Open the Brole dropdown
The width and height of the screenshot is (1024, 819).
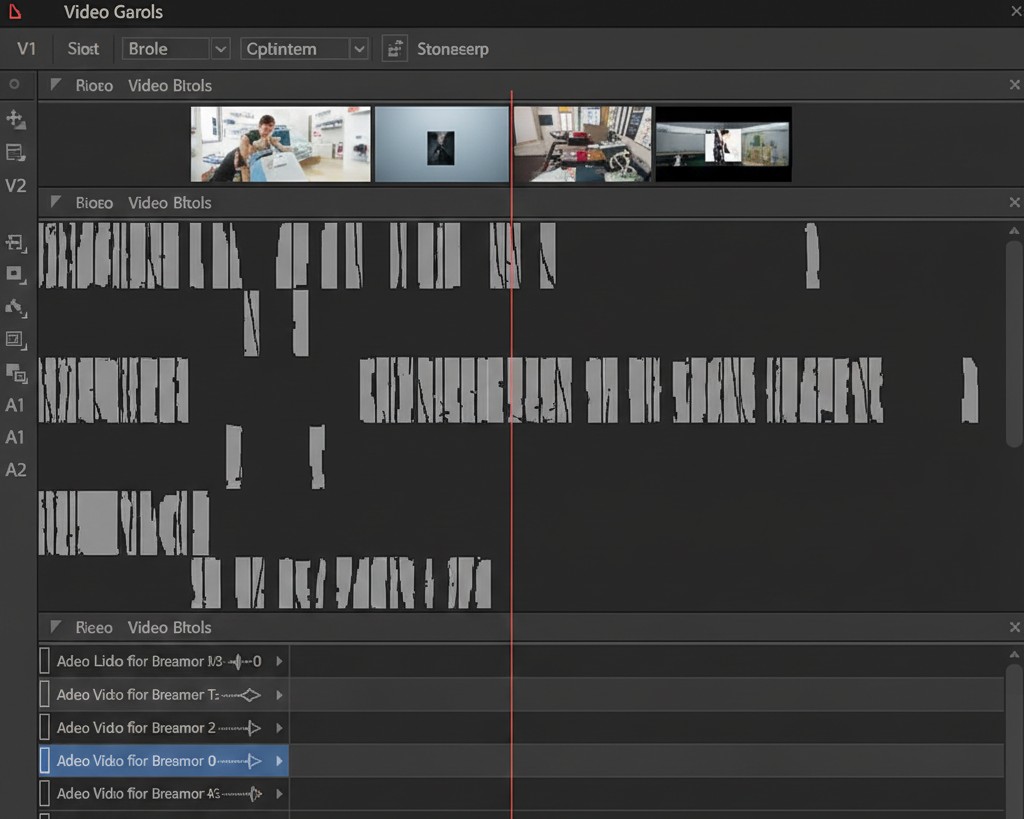221,49
